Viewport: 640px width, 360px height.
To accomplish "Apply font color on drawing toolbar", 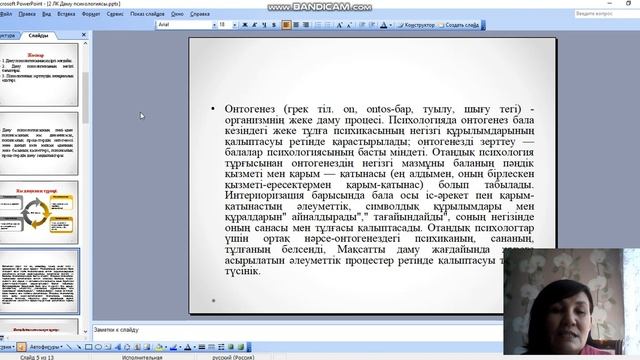I will (x=188, y=347).
